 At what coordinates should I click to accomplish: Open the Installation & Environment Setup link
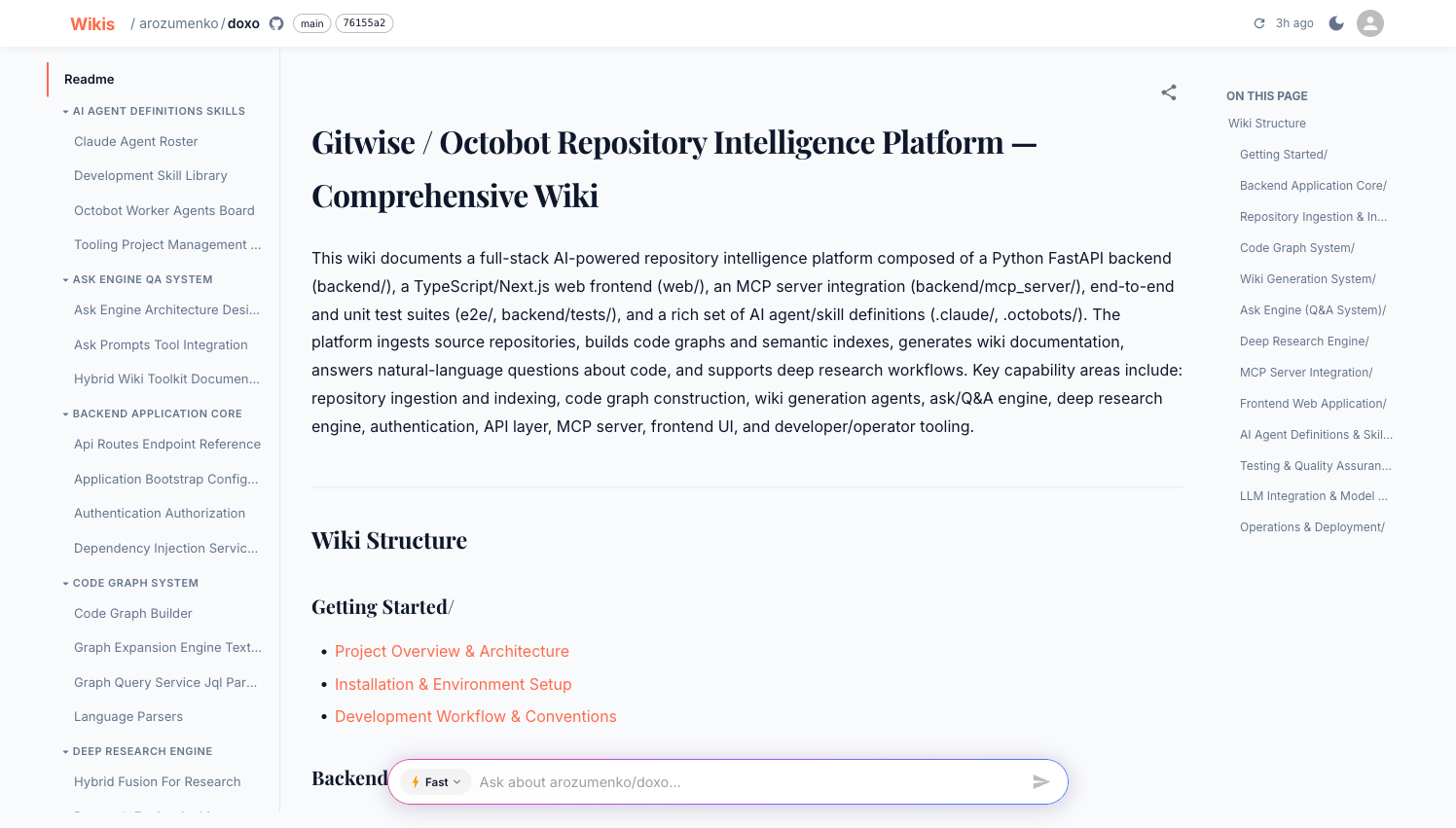coord(453,684)
